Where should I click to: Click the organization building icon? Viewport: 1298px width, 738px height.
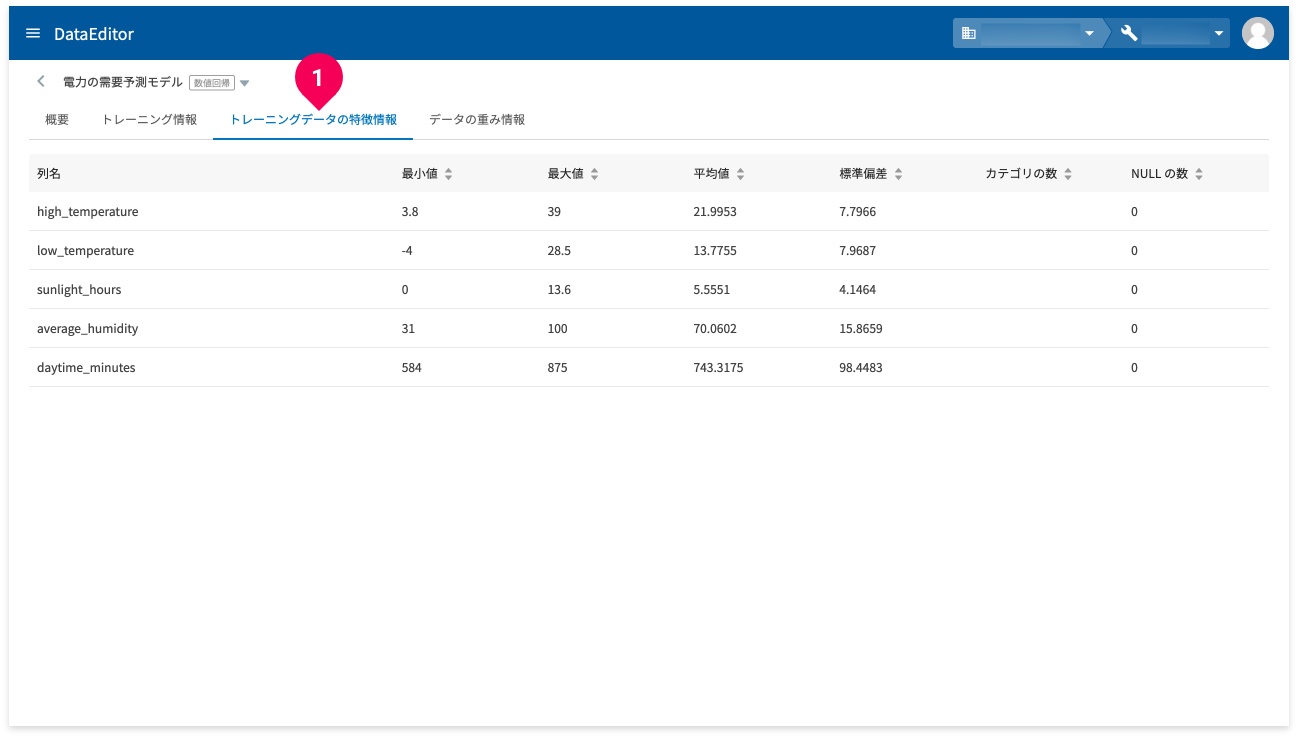point(968,33)
